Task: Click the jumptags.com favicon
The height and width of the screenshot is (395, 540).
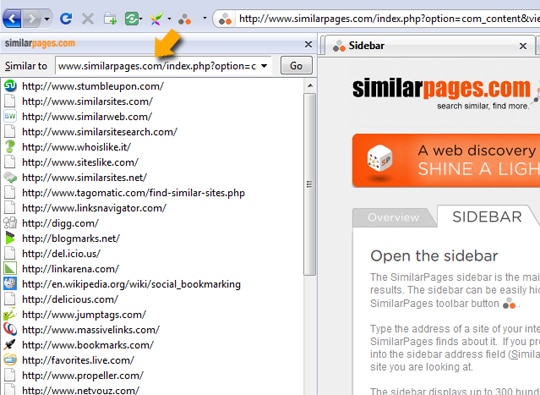Action: 10,314
